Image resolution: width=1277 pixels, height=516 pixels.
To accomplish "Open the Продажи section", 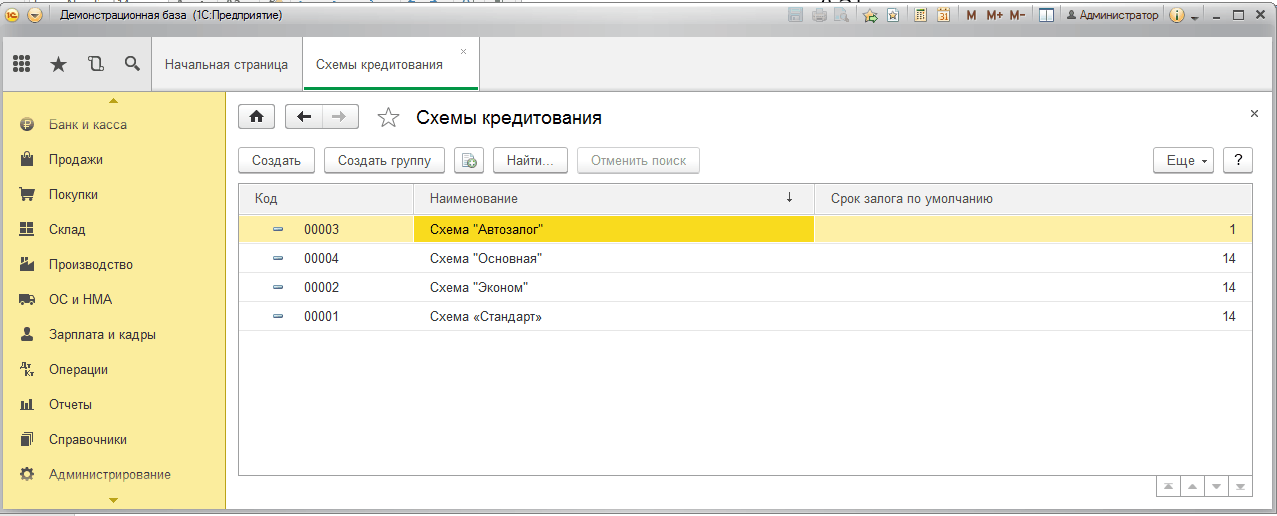I will [x=113, y=160].
